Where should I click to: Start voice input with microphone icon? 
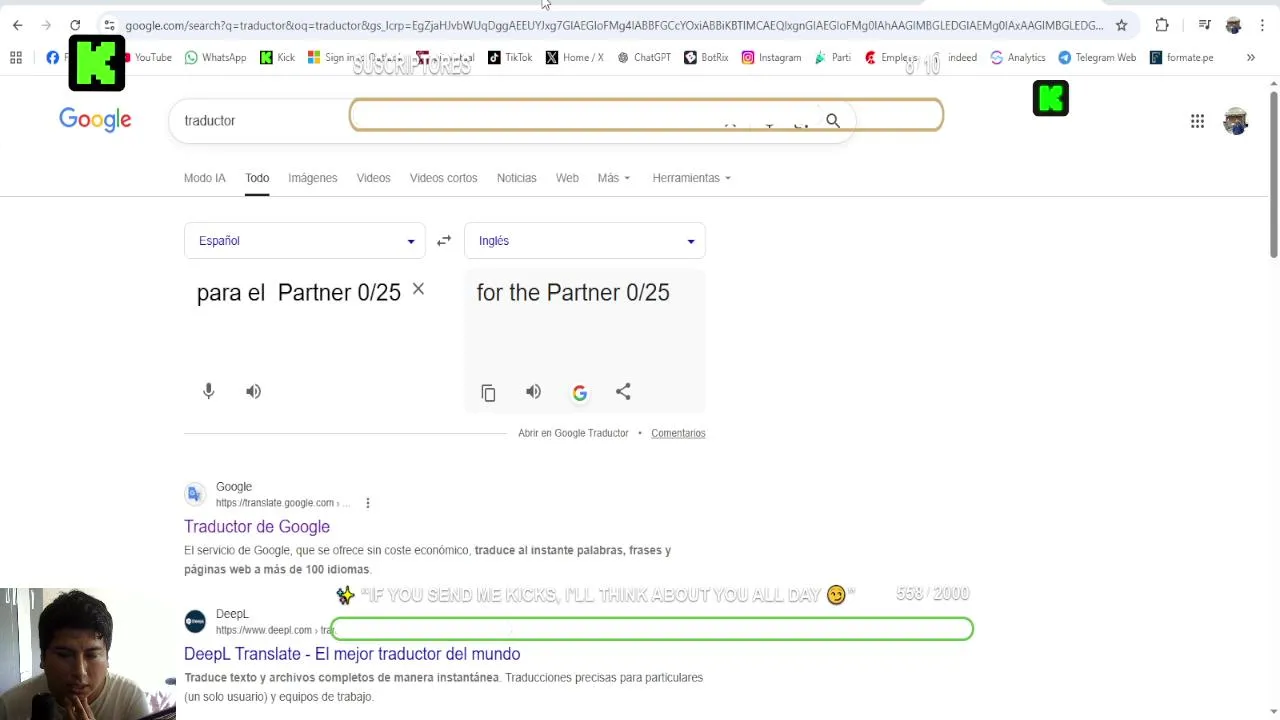point(208,391)
